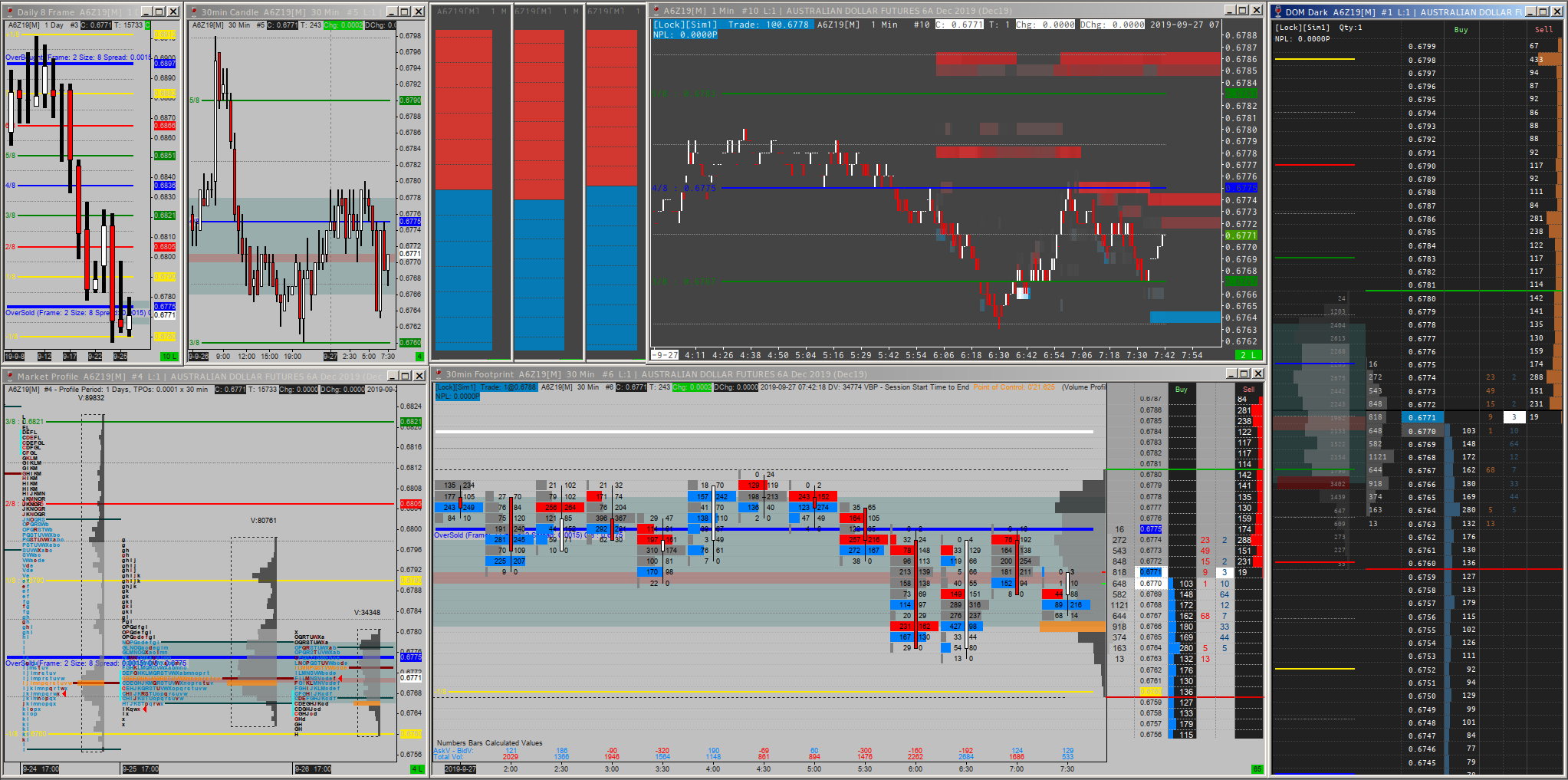This screenshot has height=780, width=1568.
Task: Click [Lock][Sim1] in the 1 Min chart header
Action: [x=685, y=25]
